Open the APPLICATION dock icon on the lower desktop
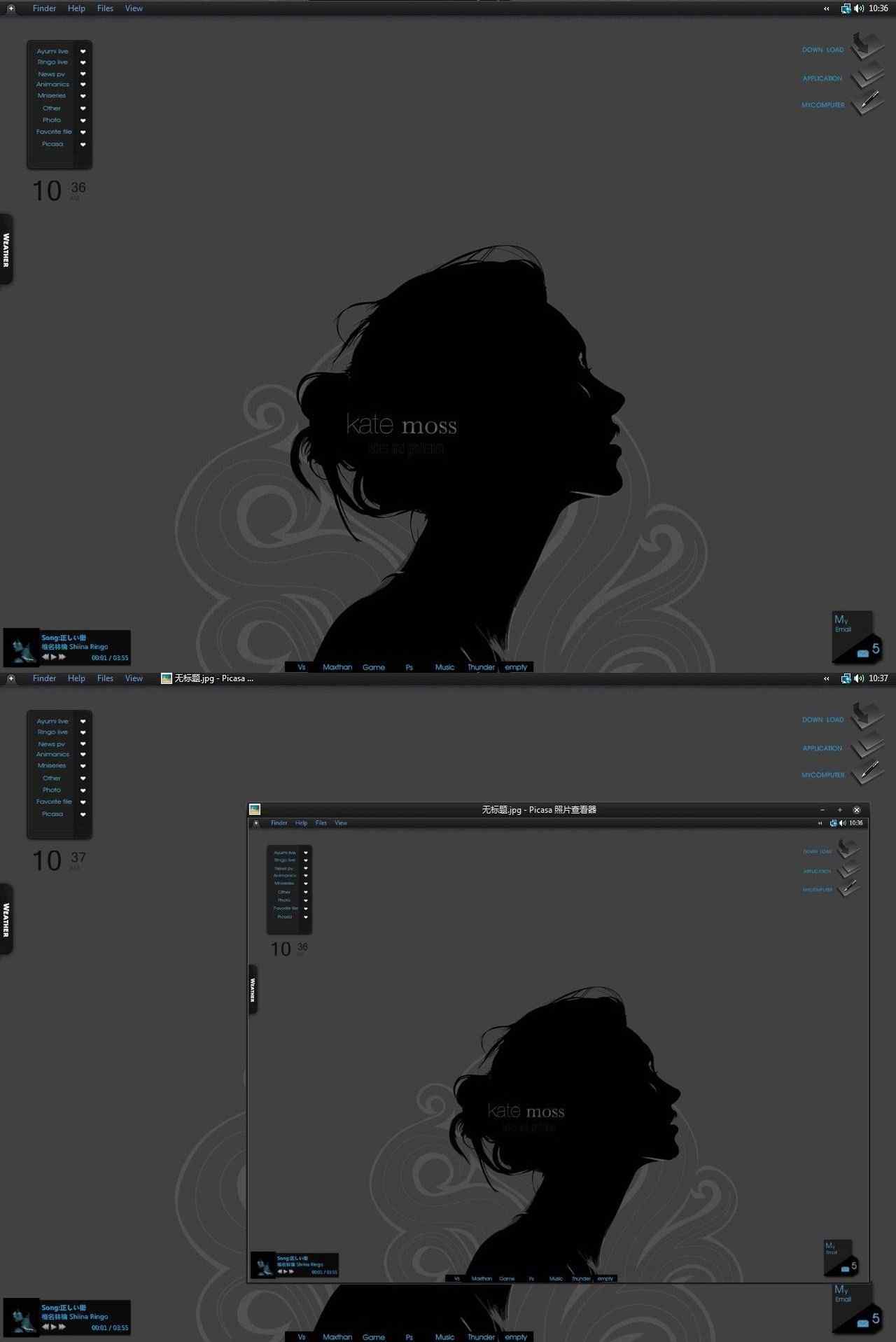 [x=867, y=744]
